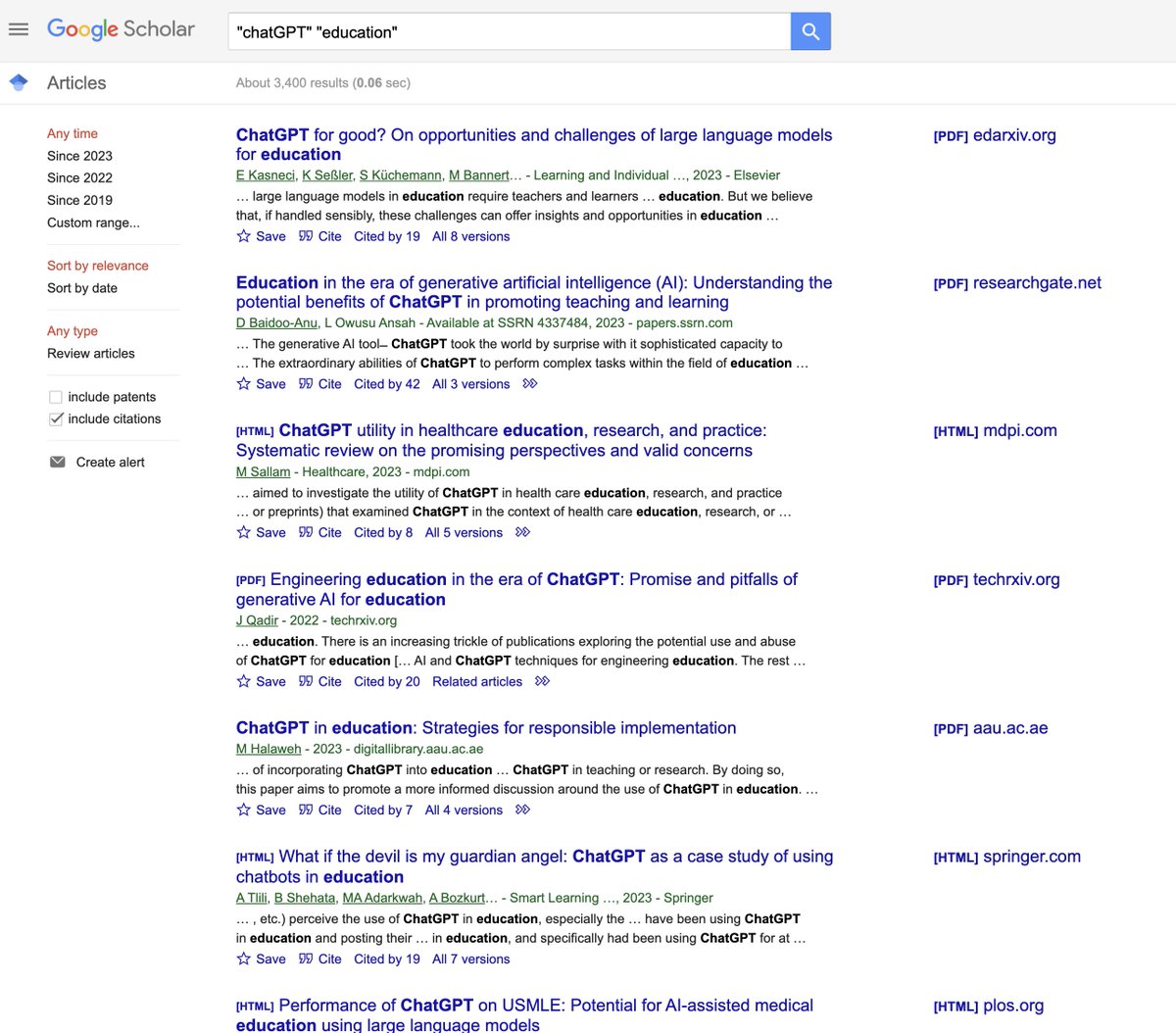Select Any type filter

[x=73, y=331]
